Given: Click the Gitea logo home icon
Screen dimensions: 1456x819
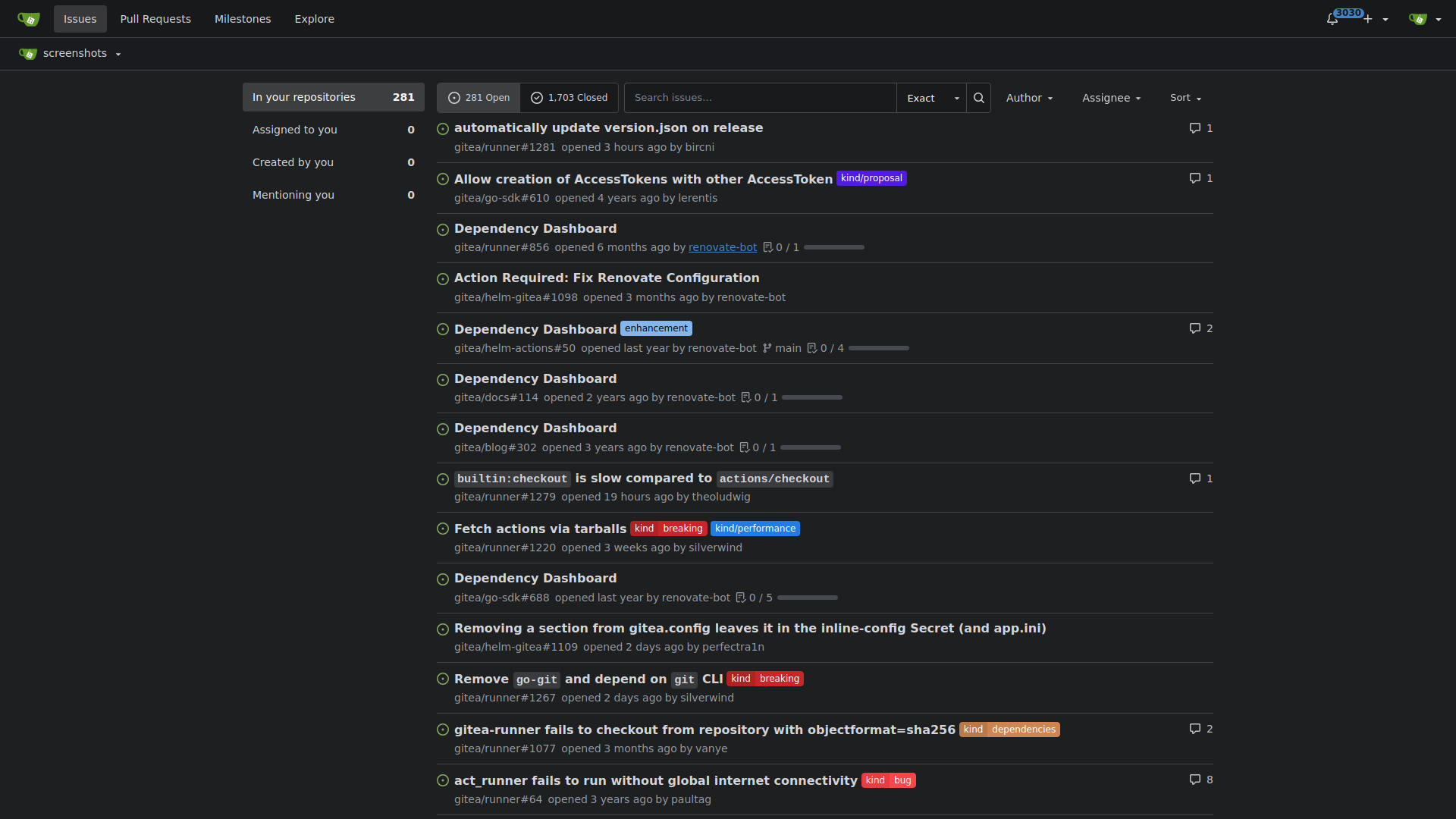Looking at the screenshot, I should coord(28,19).
